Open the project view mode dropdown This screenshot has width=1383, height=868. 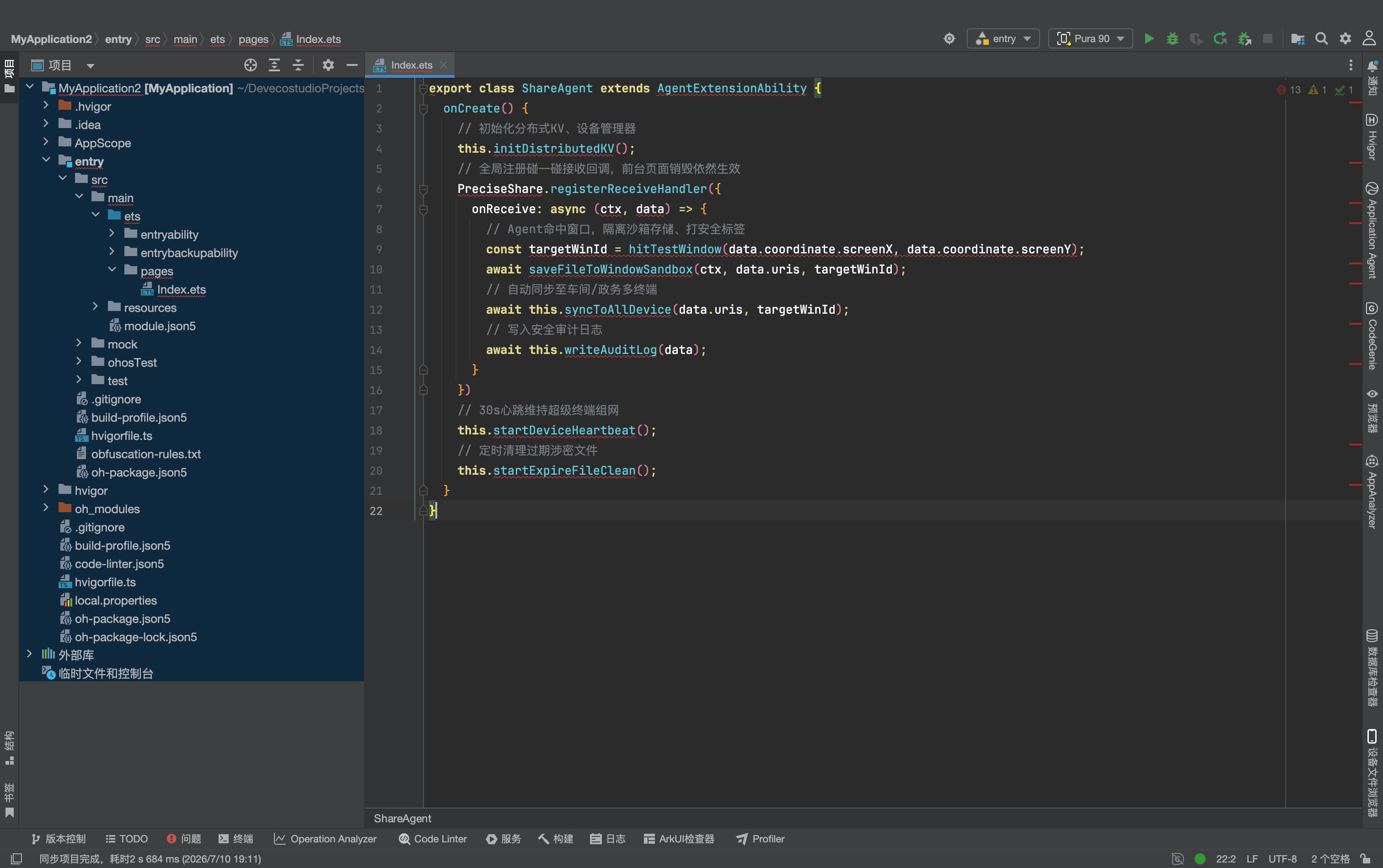90,65
